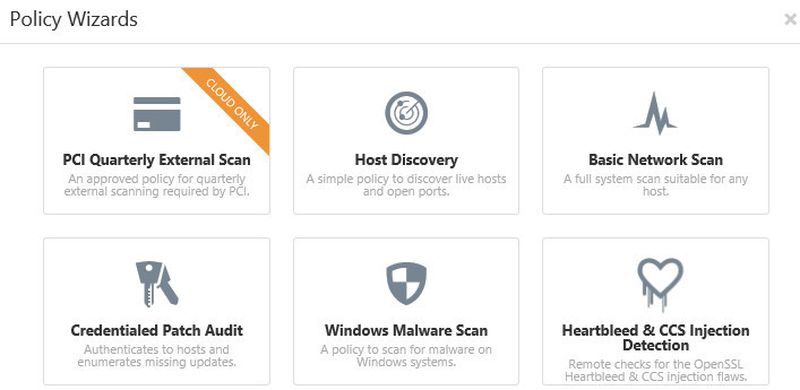The image size is (800, 390).
Task: Open Heartbleed & CCS Injection Detection title
Action: [x=656, y=337]
